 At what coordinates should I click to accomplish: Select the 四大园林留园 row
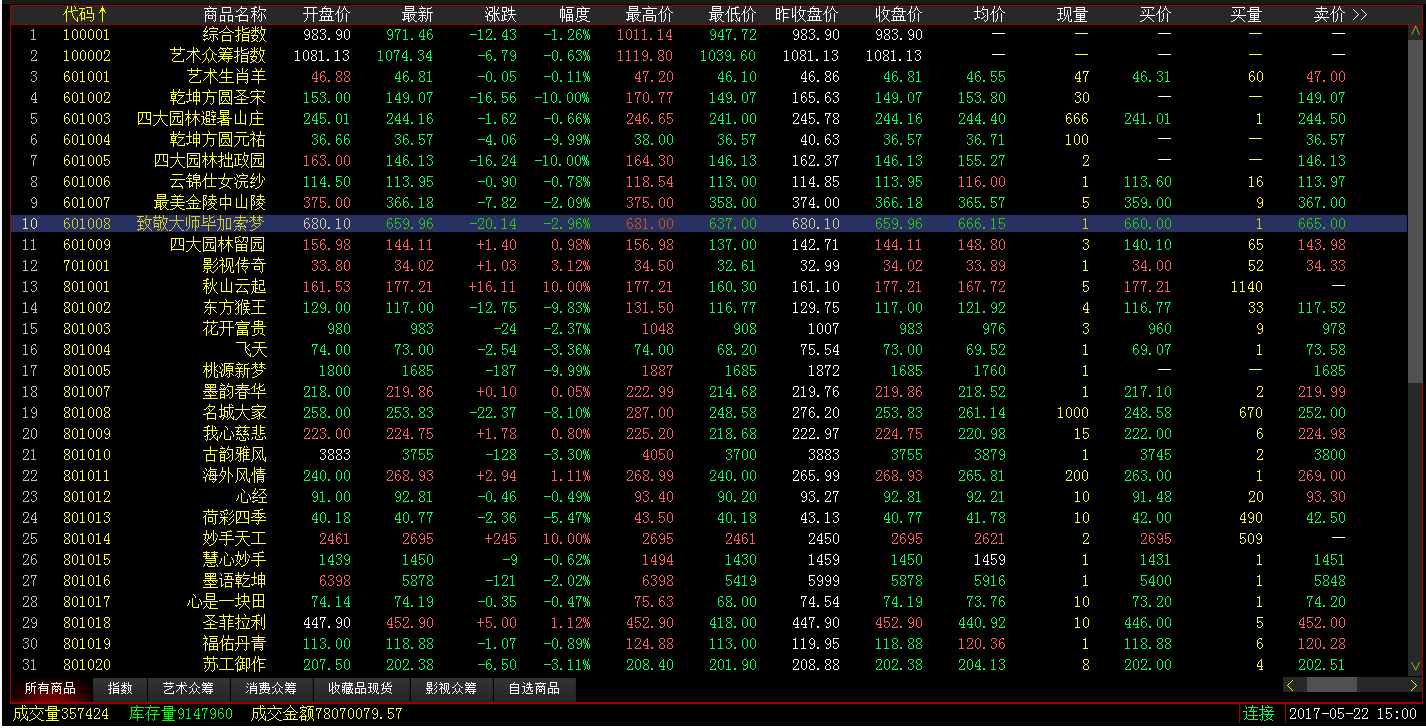(709, 245)
